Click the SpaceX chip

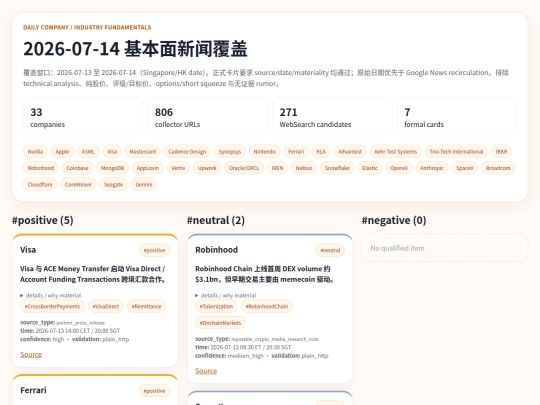click(x=465, y=168)
